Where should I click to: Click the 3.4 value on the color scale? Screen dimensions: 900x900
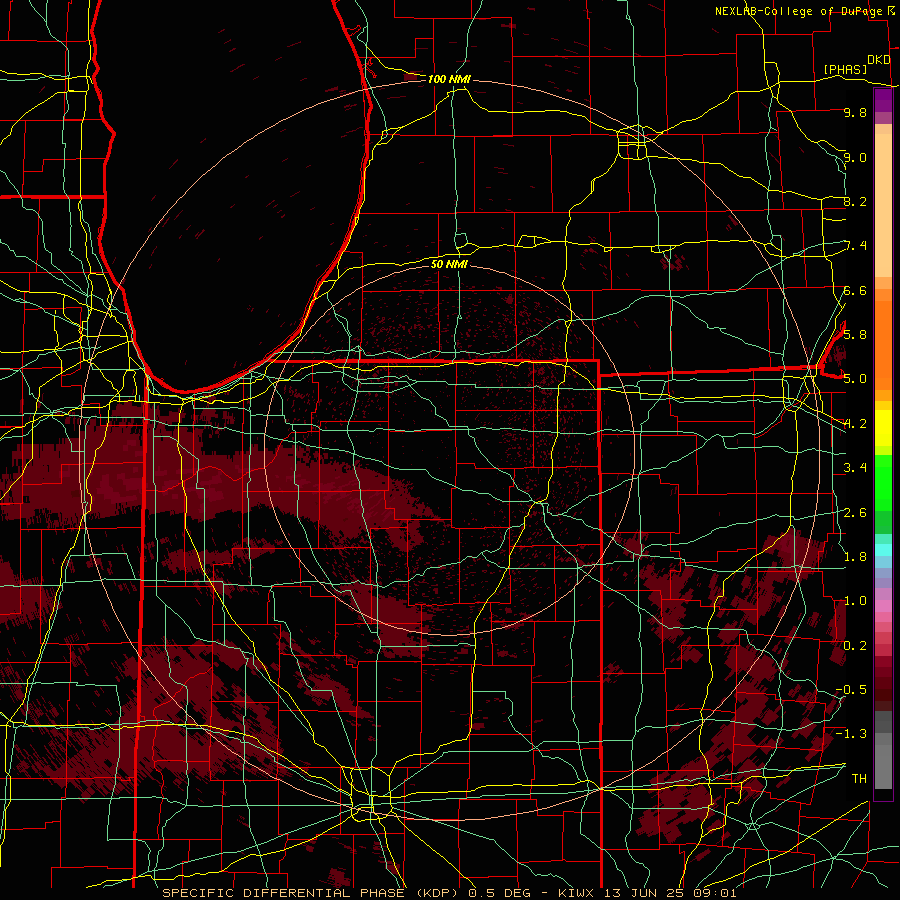(855, 467)
